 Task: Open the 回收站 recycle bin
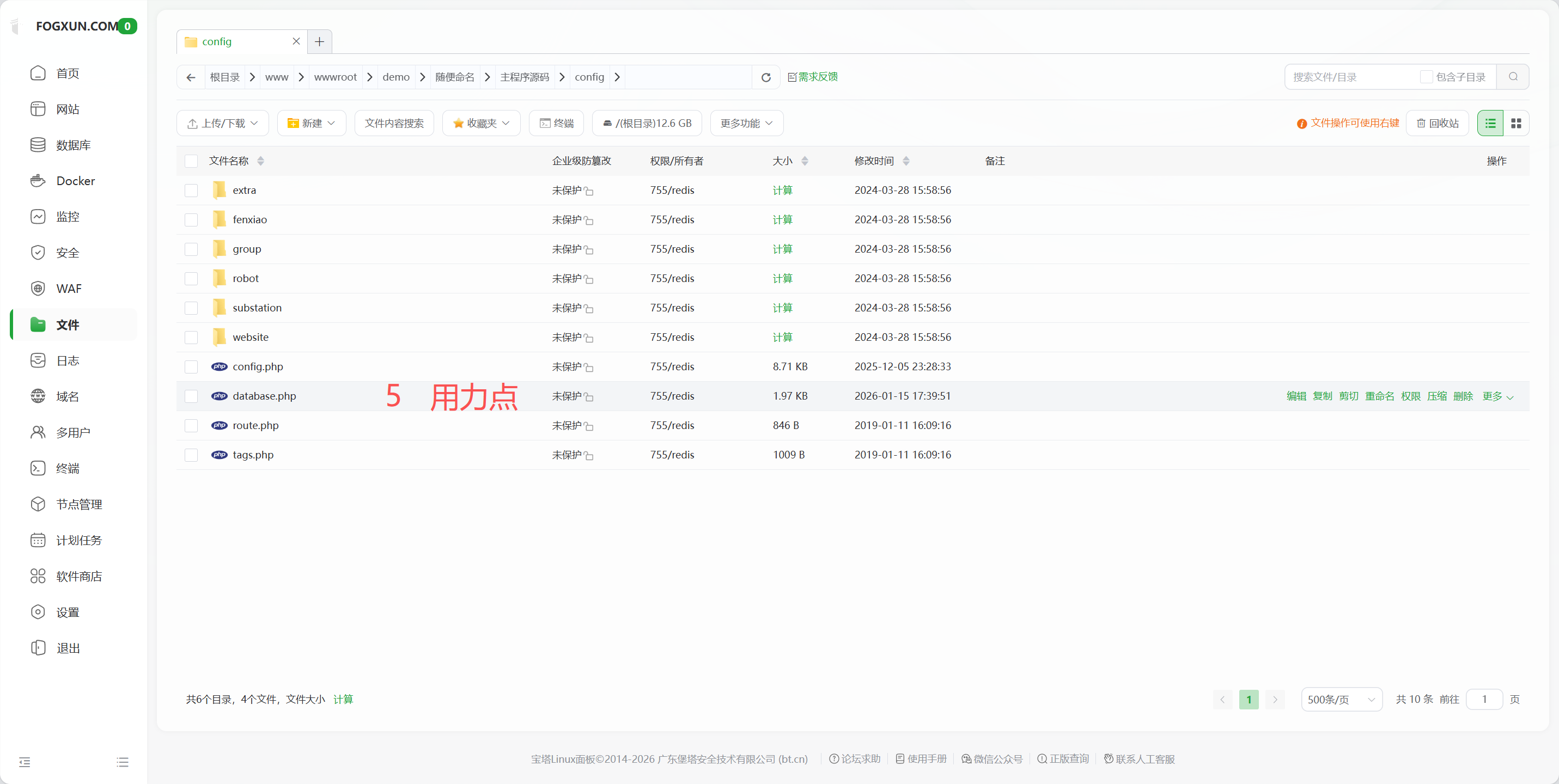(1438, 123)
